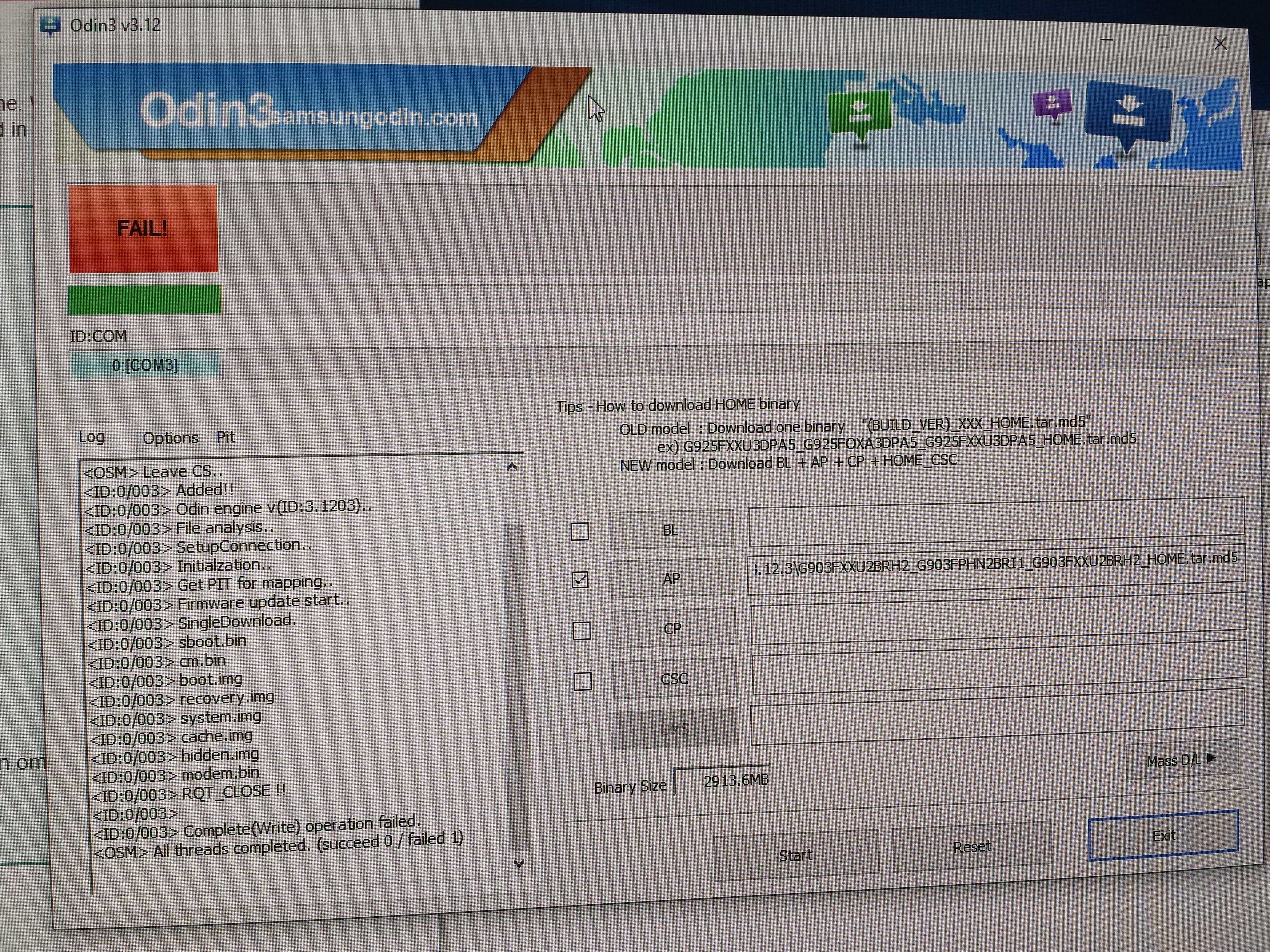Viewport: 1270px width, 952px height.
Task: Tick the CSC checkbox
Action: (x=583, y=681)
